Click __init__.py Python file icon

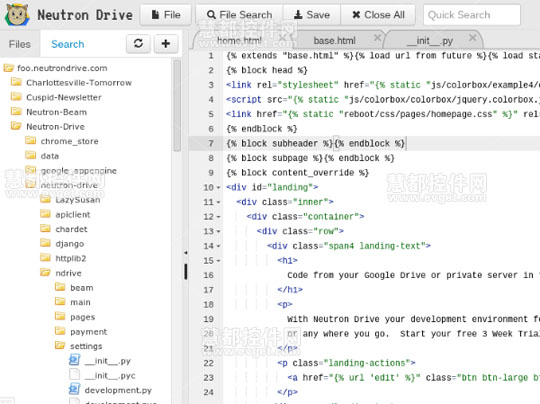74,360
